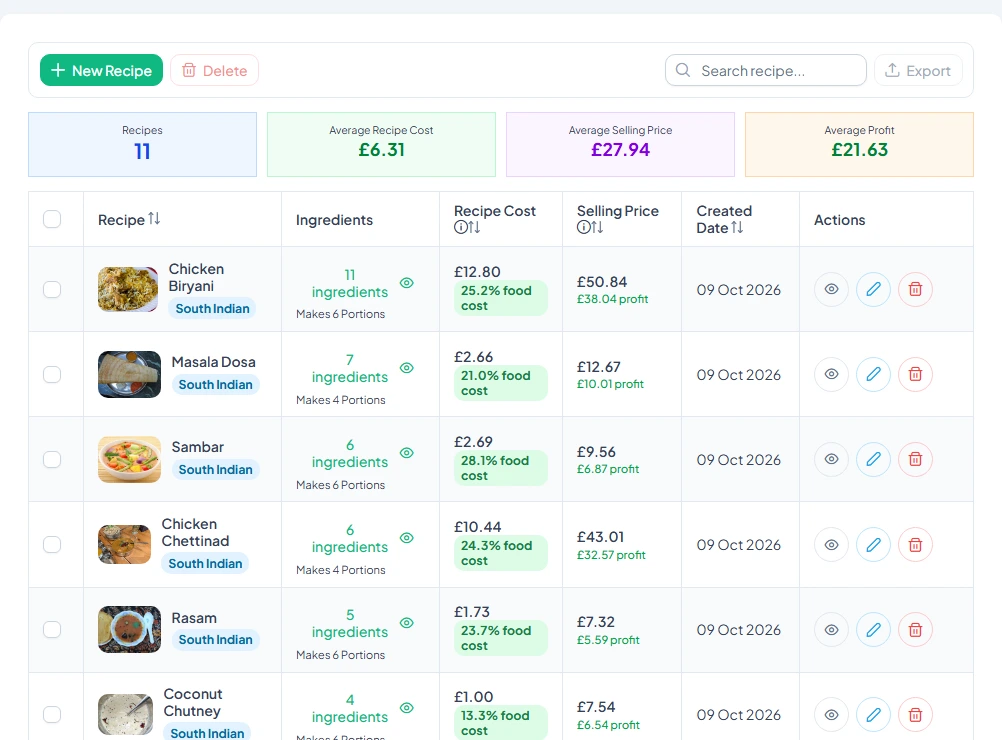
Task: Sort by Recipe column arrows
Action: 154,219
